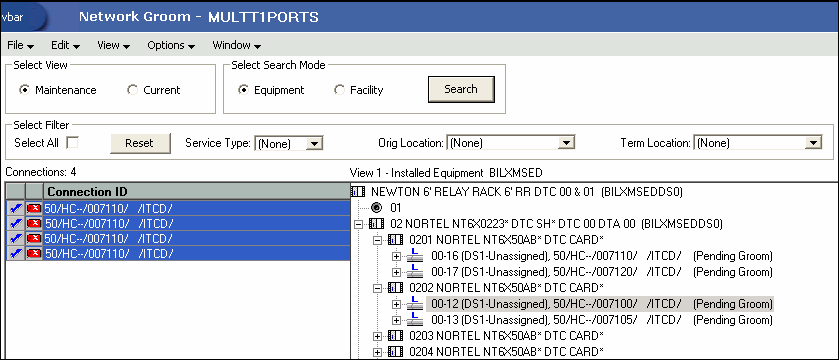Open the Service Type dropdown
The width and height of the screenshot is (839, 360).
(315, 143)
